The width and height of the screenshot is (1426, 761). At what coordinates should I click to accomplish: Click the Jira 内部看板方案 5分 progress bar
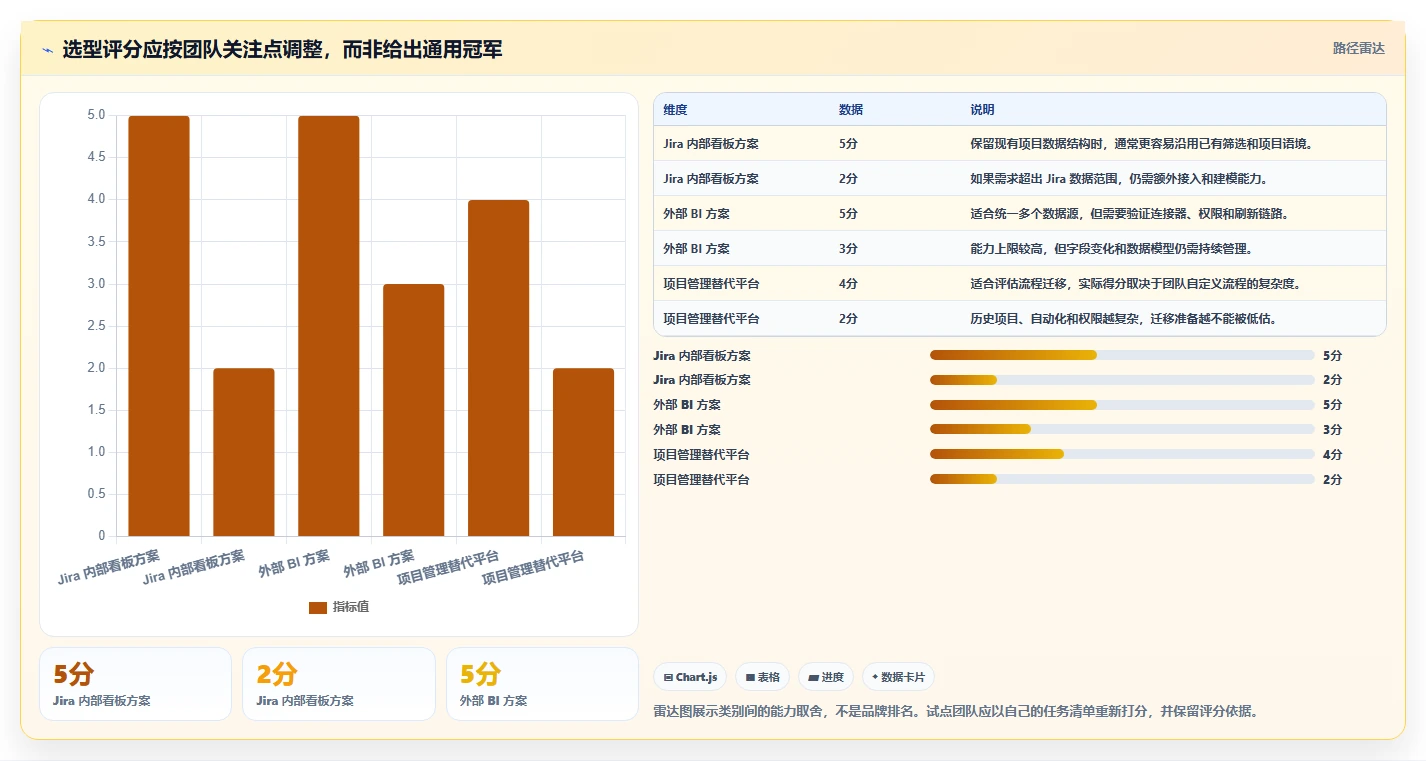point(1122,355)
